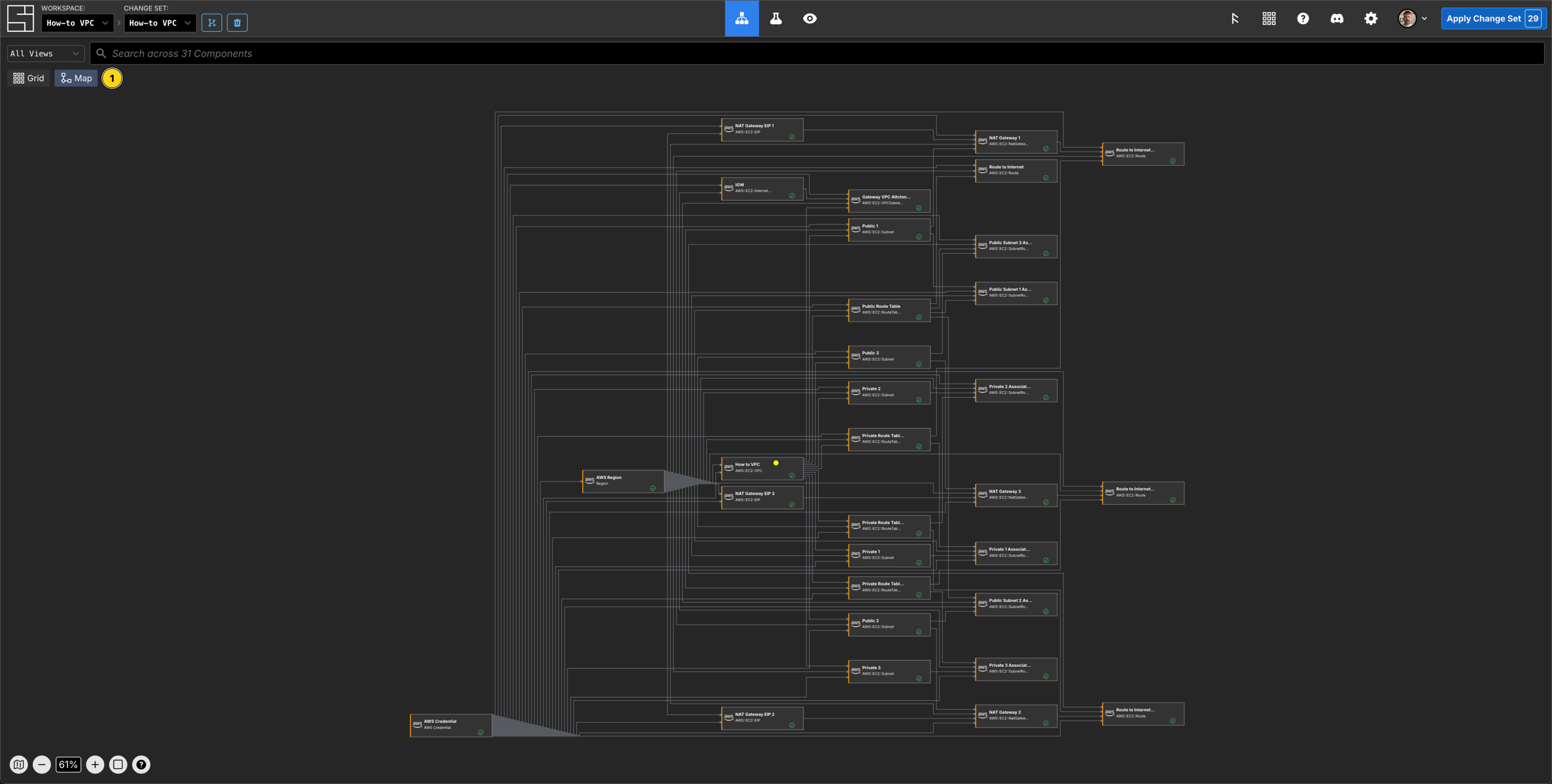Click the green check on AWS Credential node

[x=481, y=733]
